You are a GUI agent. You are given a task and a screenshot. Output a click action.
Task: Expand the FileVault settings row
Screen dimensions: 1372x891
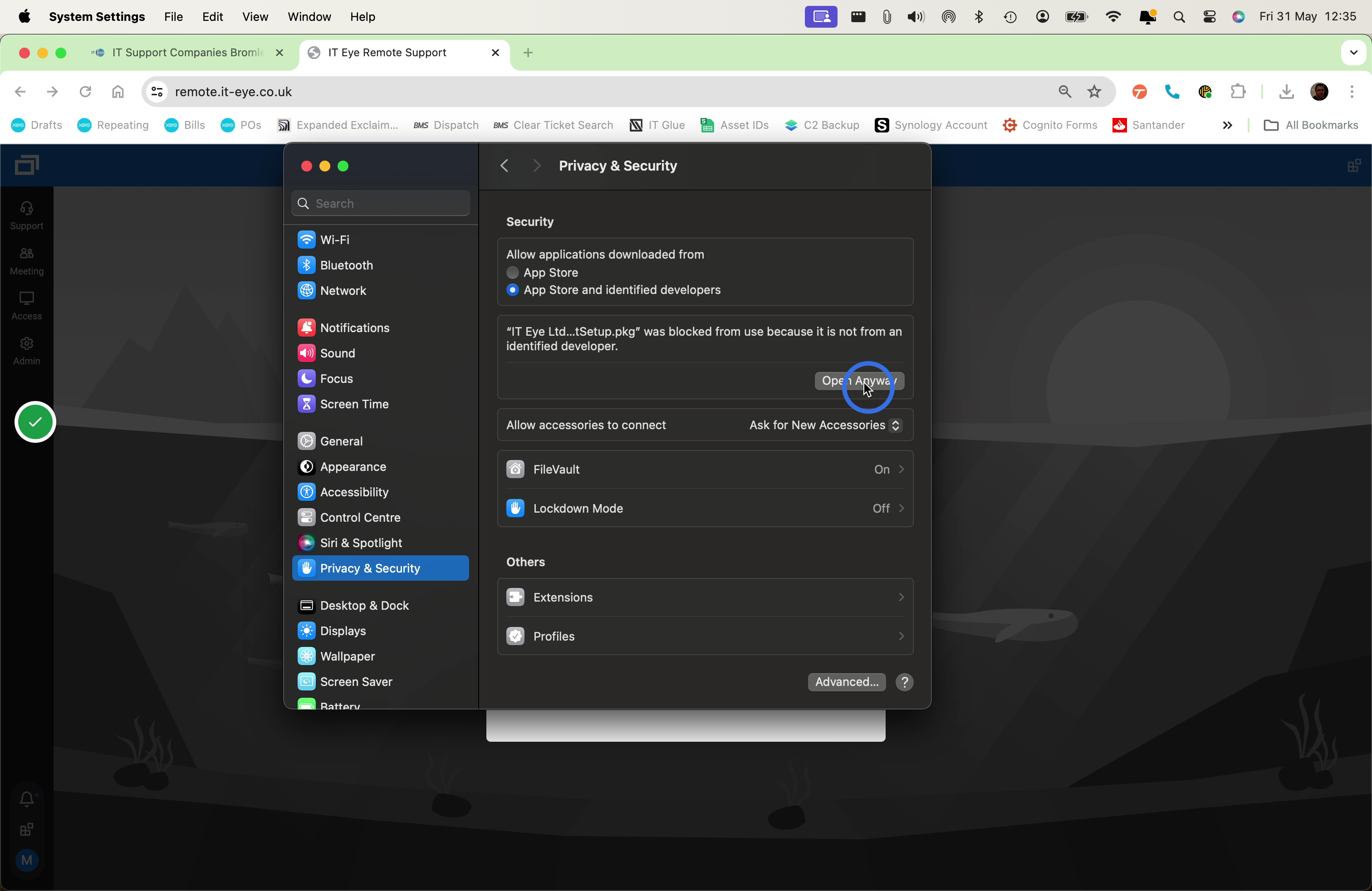coord(705,469)
